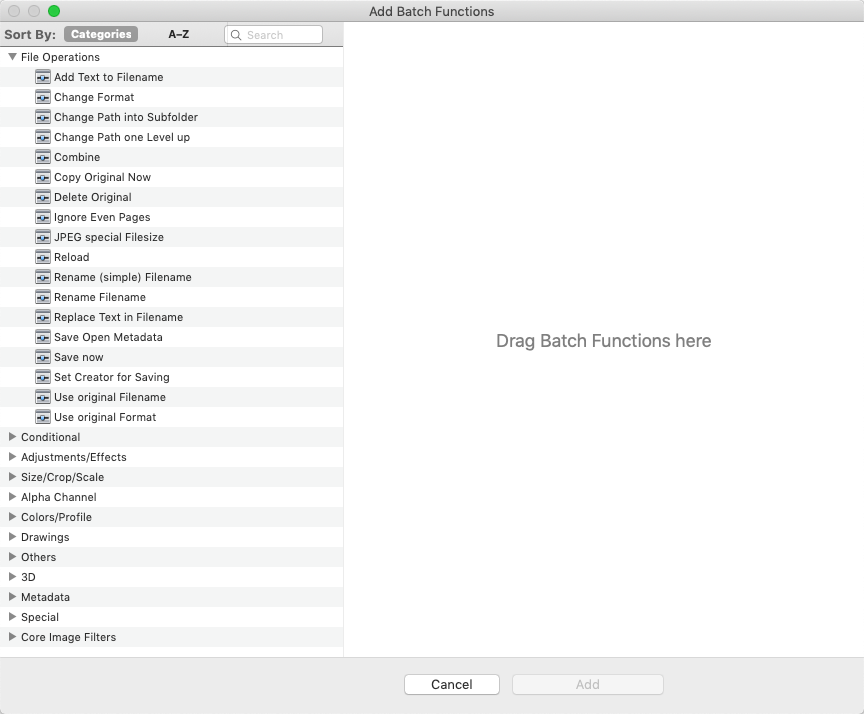The width and height of the screenshot is (864, 714).
Task: Select the Conditional category label
Action: point(51,437)
